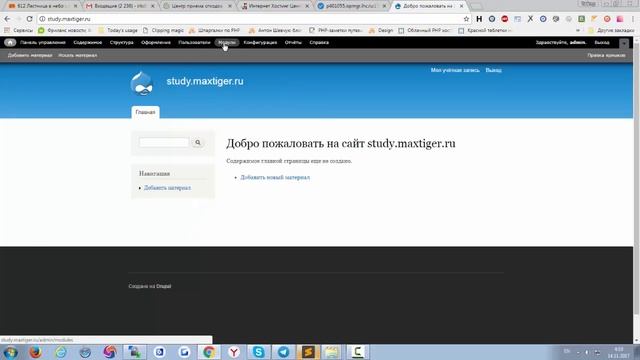Click the browser reload button
Viewport: 640px width, 360px height.
click(29, 19)
